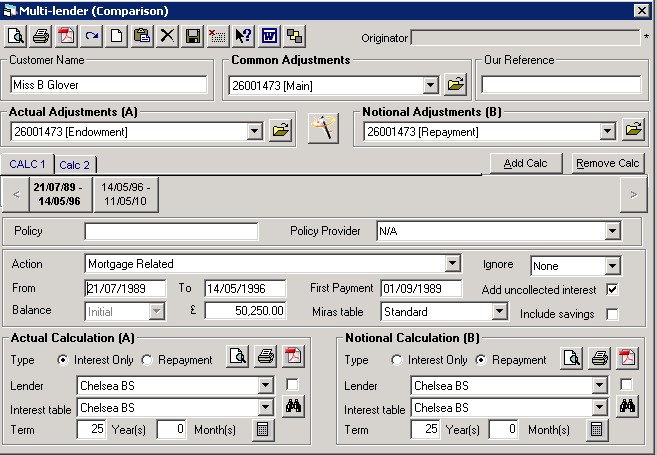Toggle the Add uncollected interest checkbox

pos(612,290)
